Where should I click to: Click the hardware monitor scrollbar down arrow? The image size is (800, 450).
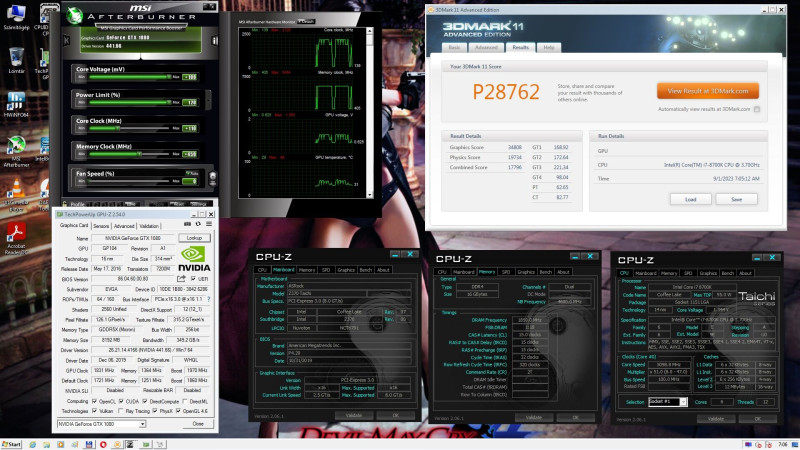(x=369, y=195)
